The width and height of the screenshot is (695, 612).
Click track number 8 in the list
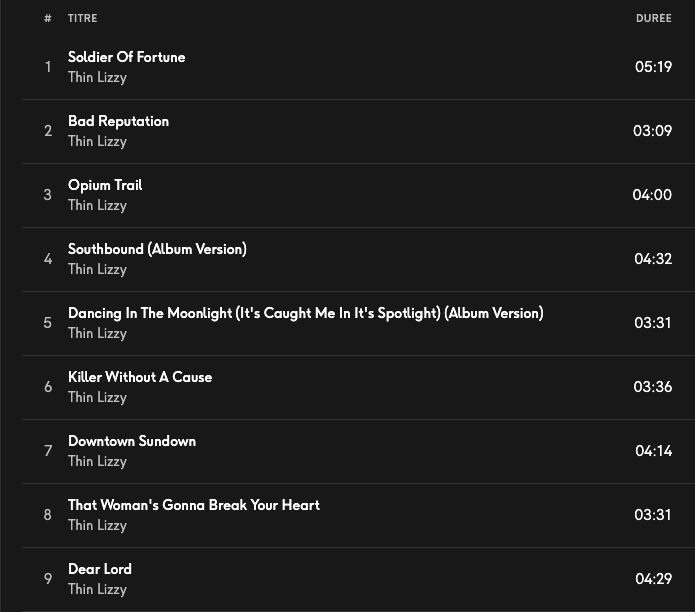click(48, 515)
